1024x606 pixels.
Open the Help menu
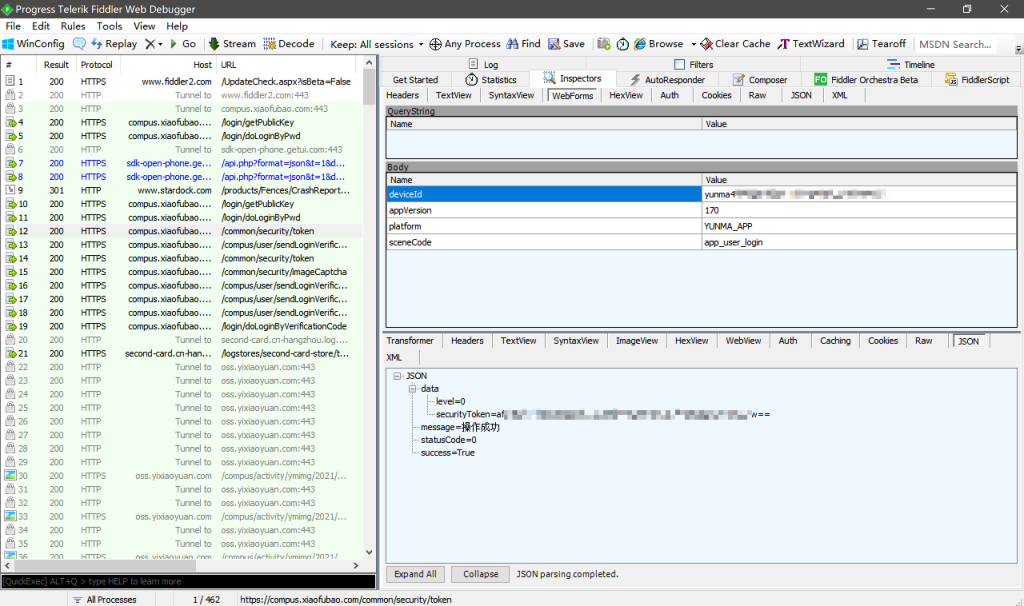click(177, 26)
